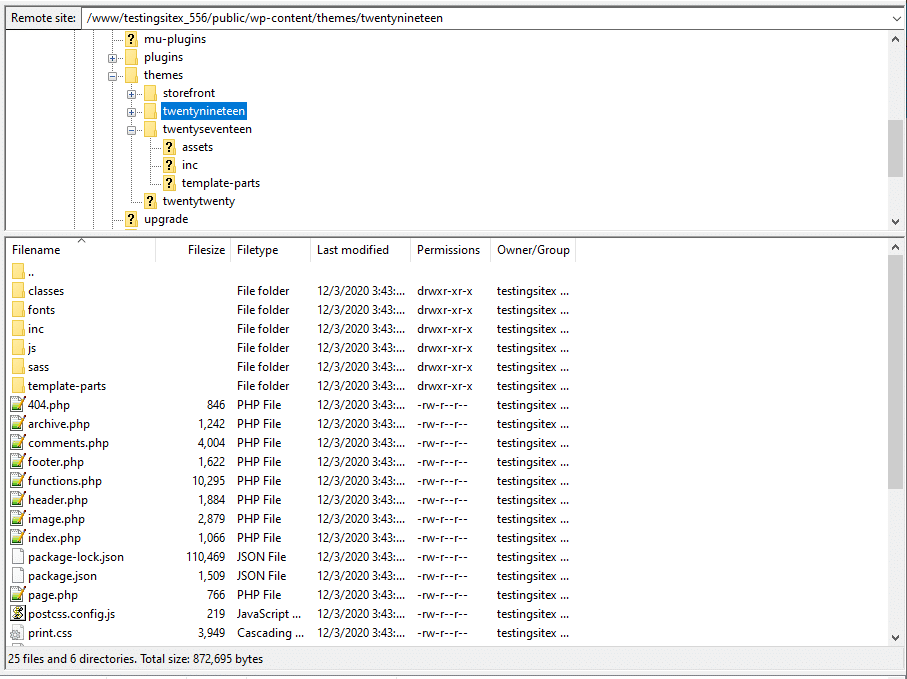907x679 pixels.
Task: Click the image.php file icon
Action: click(18, 519)
